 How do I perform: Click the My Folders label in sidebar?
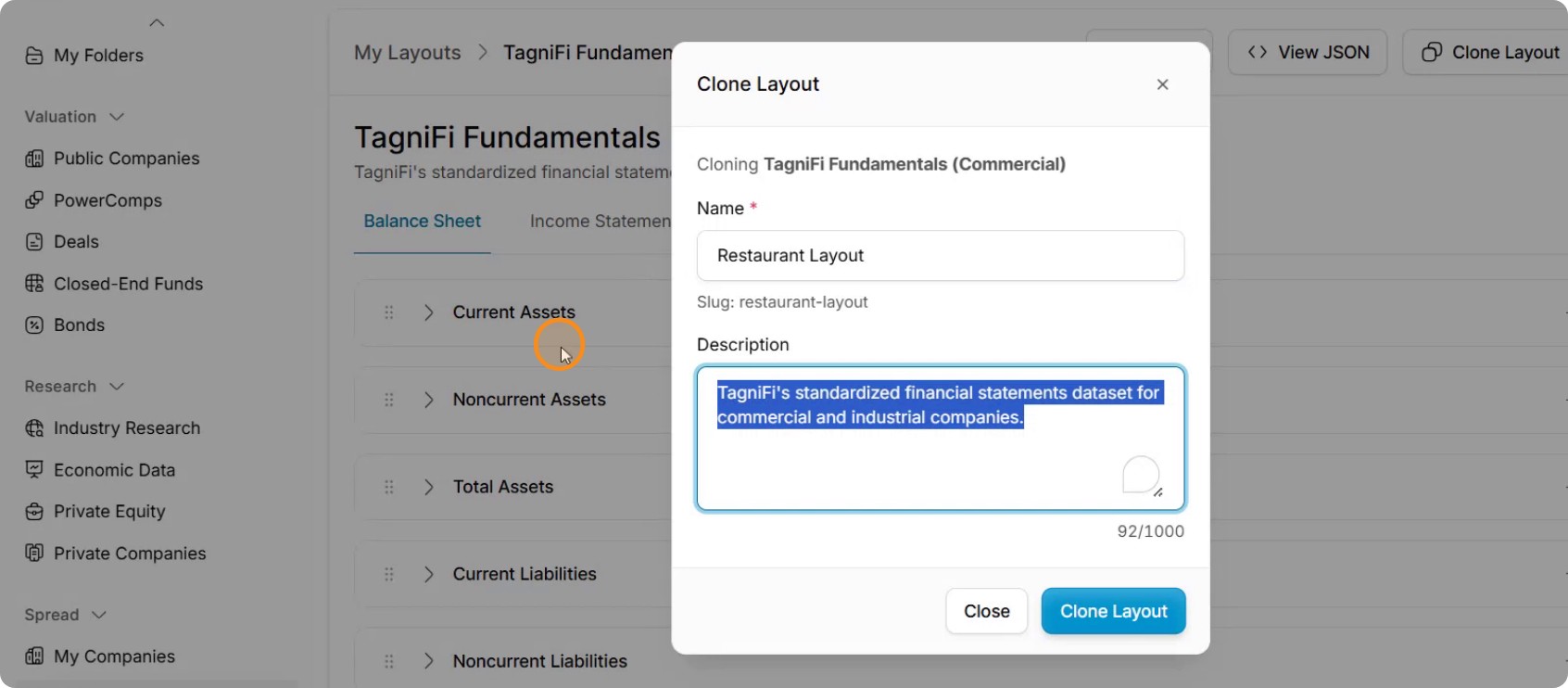click(99, 56)
